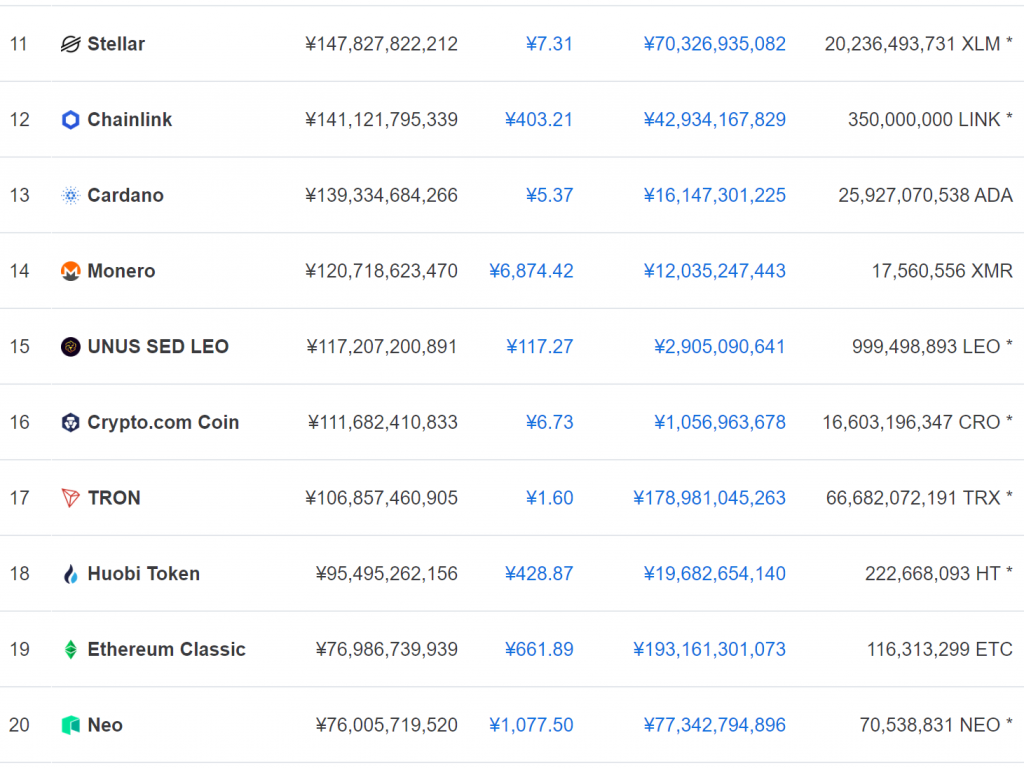1024x768 pixels.
Task: Click Neo price ¥1,077.50
Action: click(531, 726)
